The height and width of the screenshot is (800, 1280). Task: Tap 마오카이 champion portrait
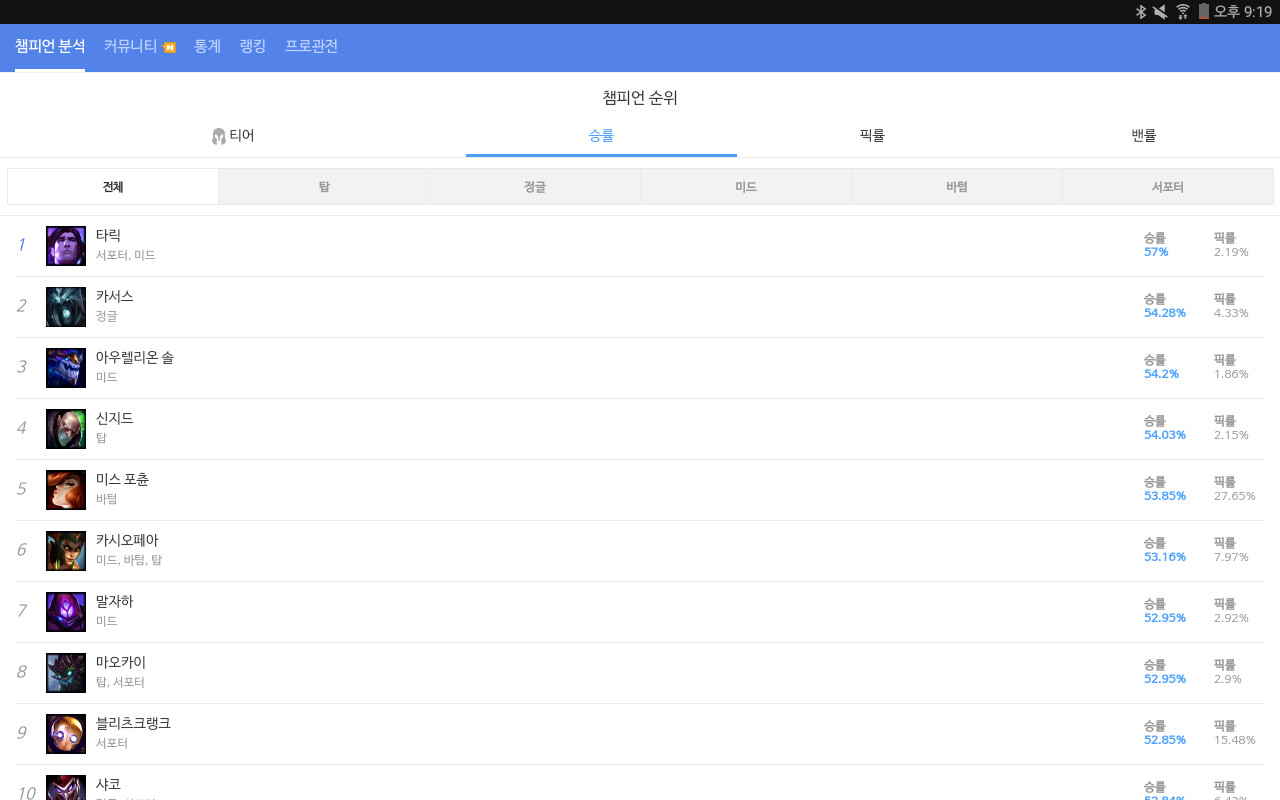coord(66,673)
